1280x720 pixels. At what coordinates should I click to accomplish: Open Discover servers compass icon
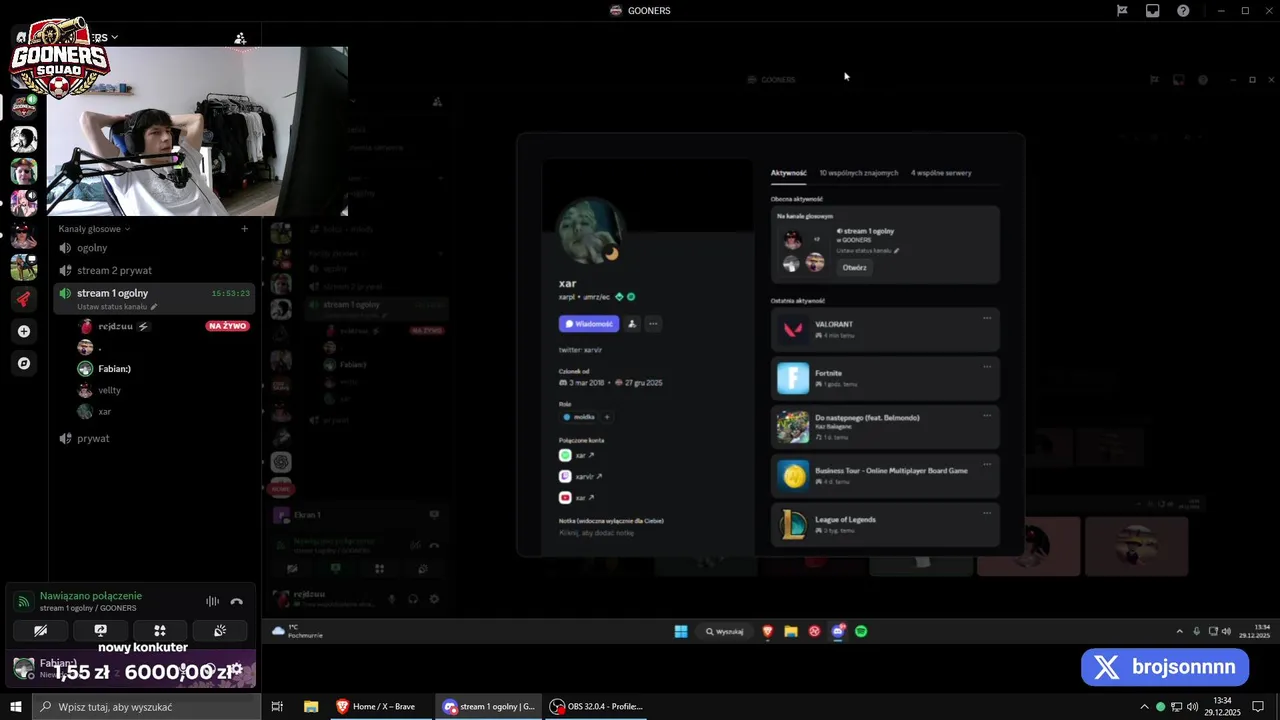24,363
